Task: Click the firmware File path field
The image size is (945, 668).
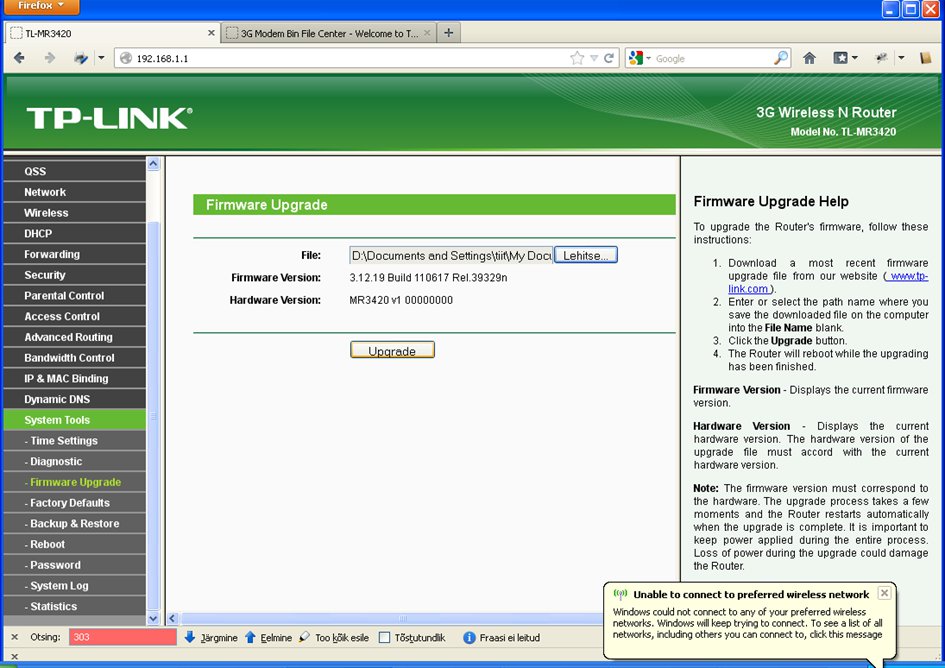Action: coord(451,255)
